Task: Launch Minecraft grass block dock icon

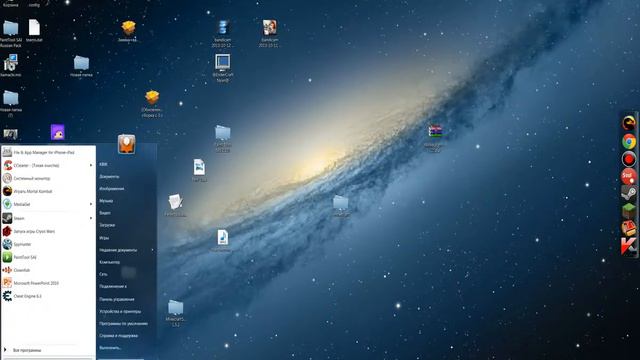Action: pyautogui.click(x=629, y=211)
